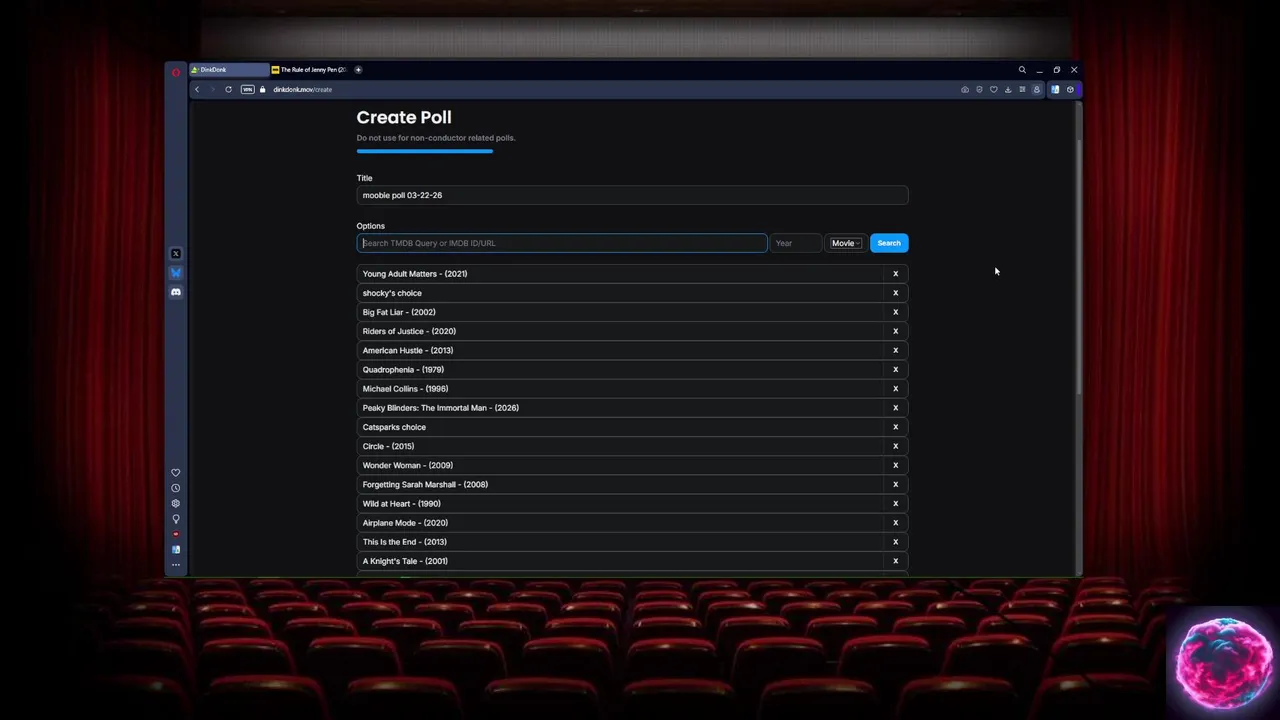Select the Wonder Woman - (2009) text
1280x720 pixels.
pyautogui.click(x=408, y=465)
